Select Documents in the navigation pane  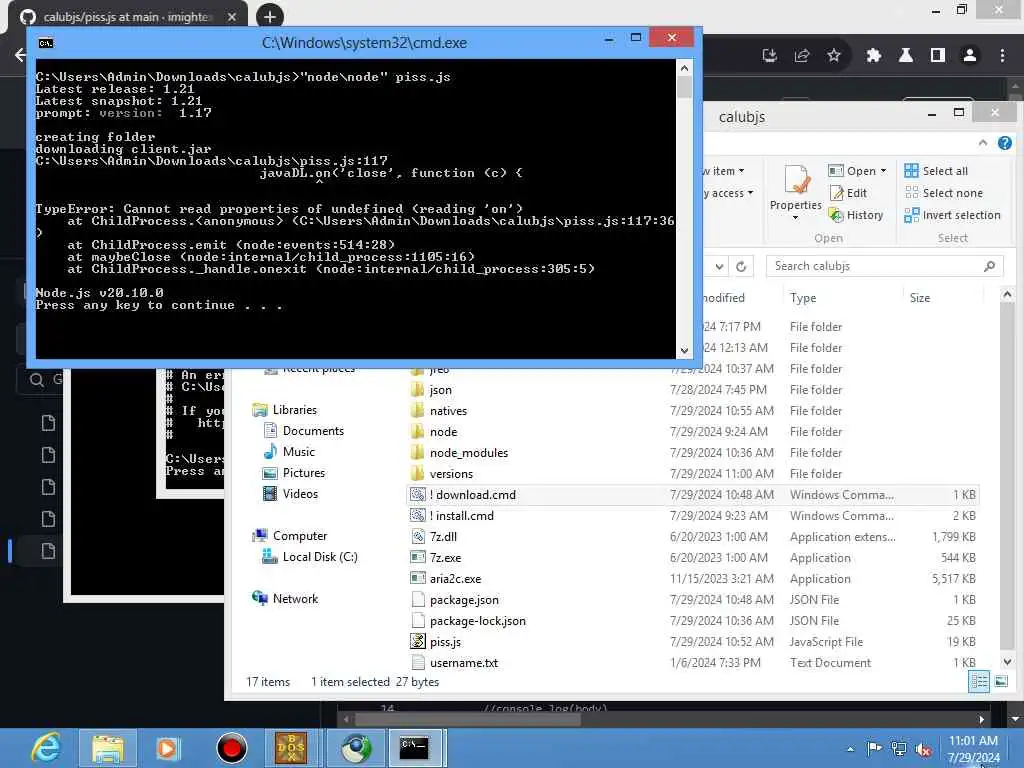click(x=313, y=431)
